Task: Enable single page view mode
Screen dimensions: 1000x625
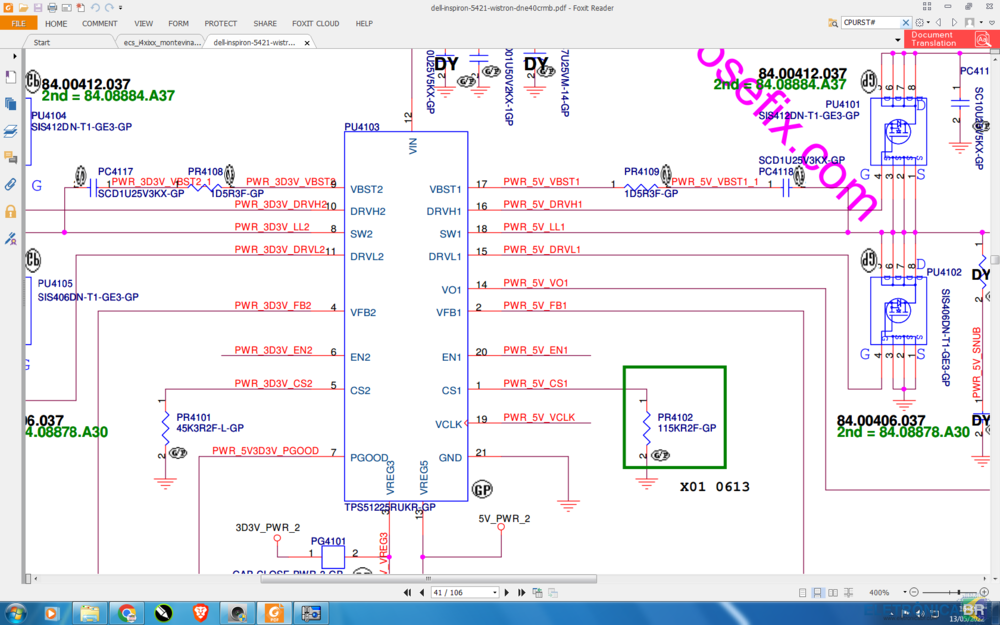Action: pyautogui.click(x=803, y=593)
